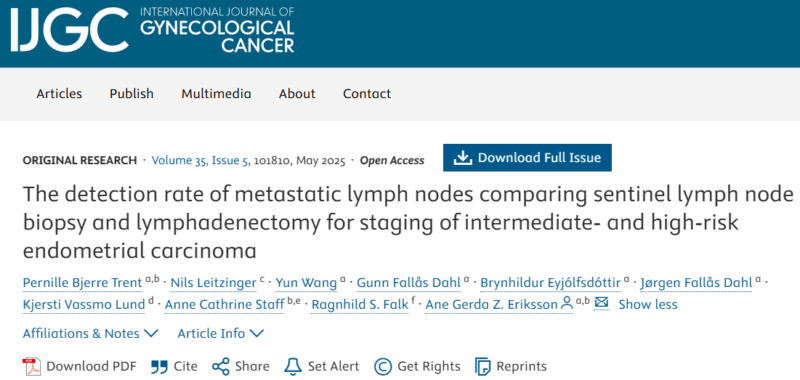This screenshot has height=380, width=800.
Task: Open the Multimedia menu item
Action: 216,94
